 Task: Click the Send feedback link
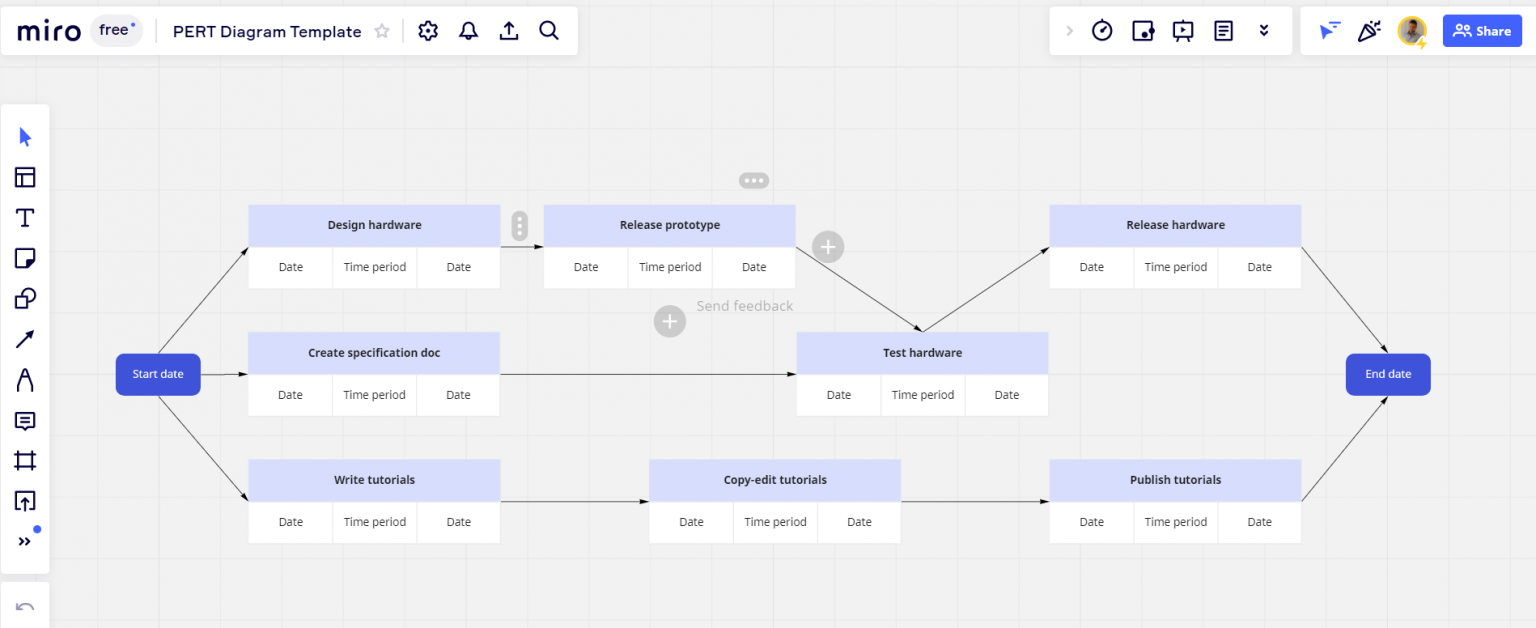tap(745, 305)
